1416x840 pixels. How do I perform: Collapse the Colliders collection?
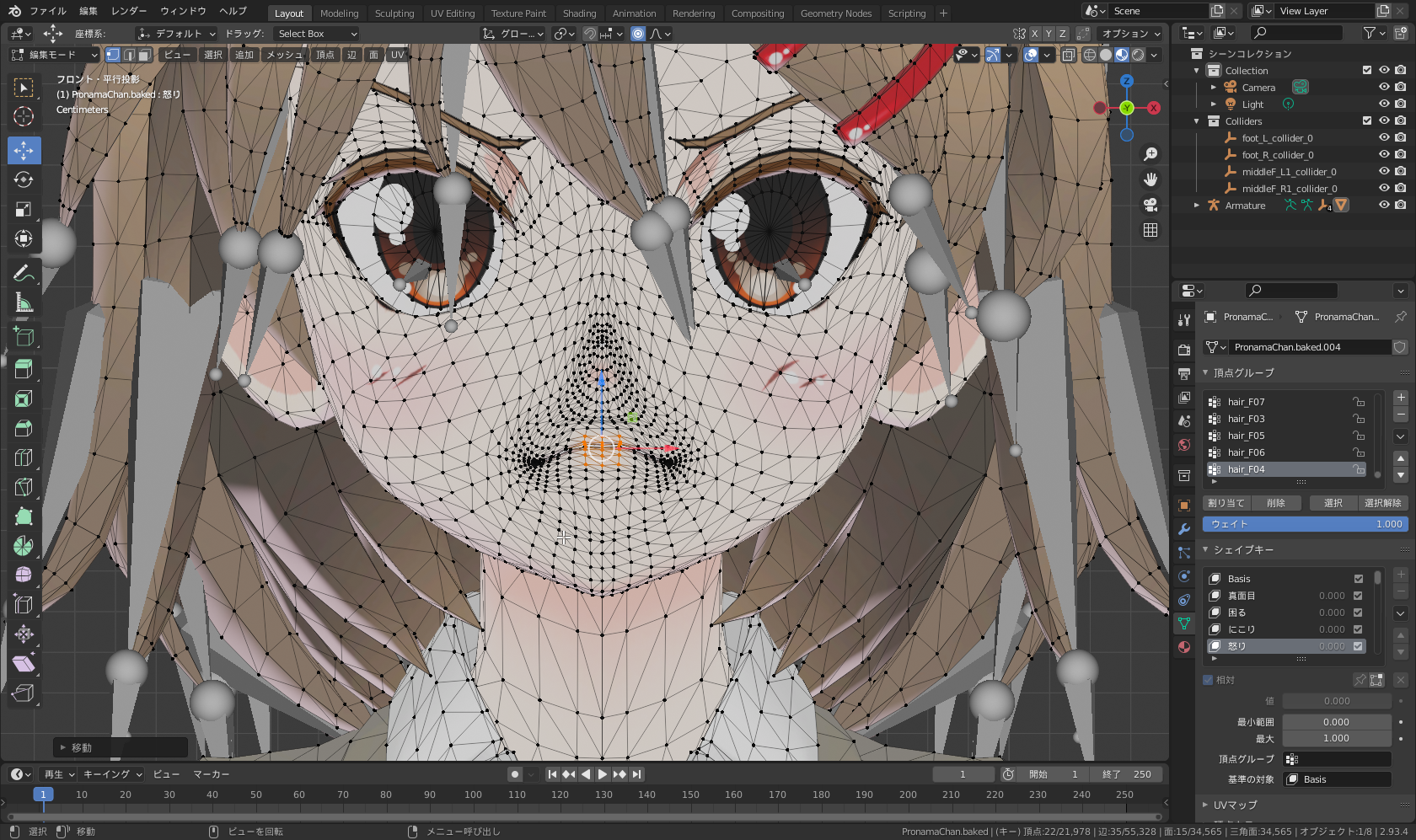1196,120
